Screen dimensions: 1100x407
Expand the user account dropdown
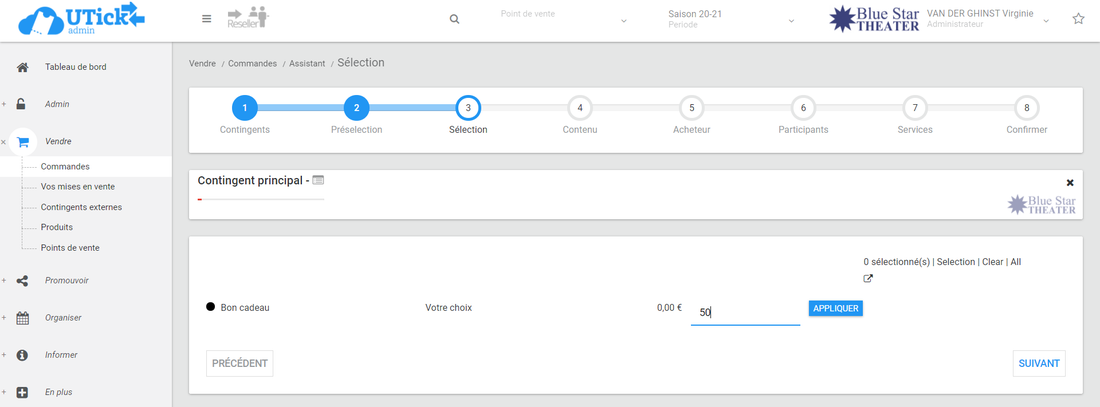click(x=1047, y=20)
